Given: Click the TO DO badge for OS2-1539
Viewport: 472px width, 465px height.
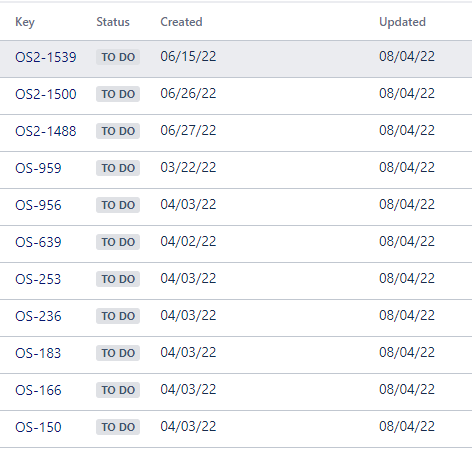Looking at the screenshot, I should [118, 57].
